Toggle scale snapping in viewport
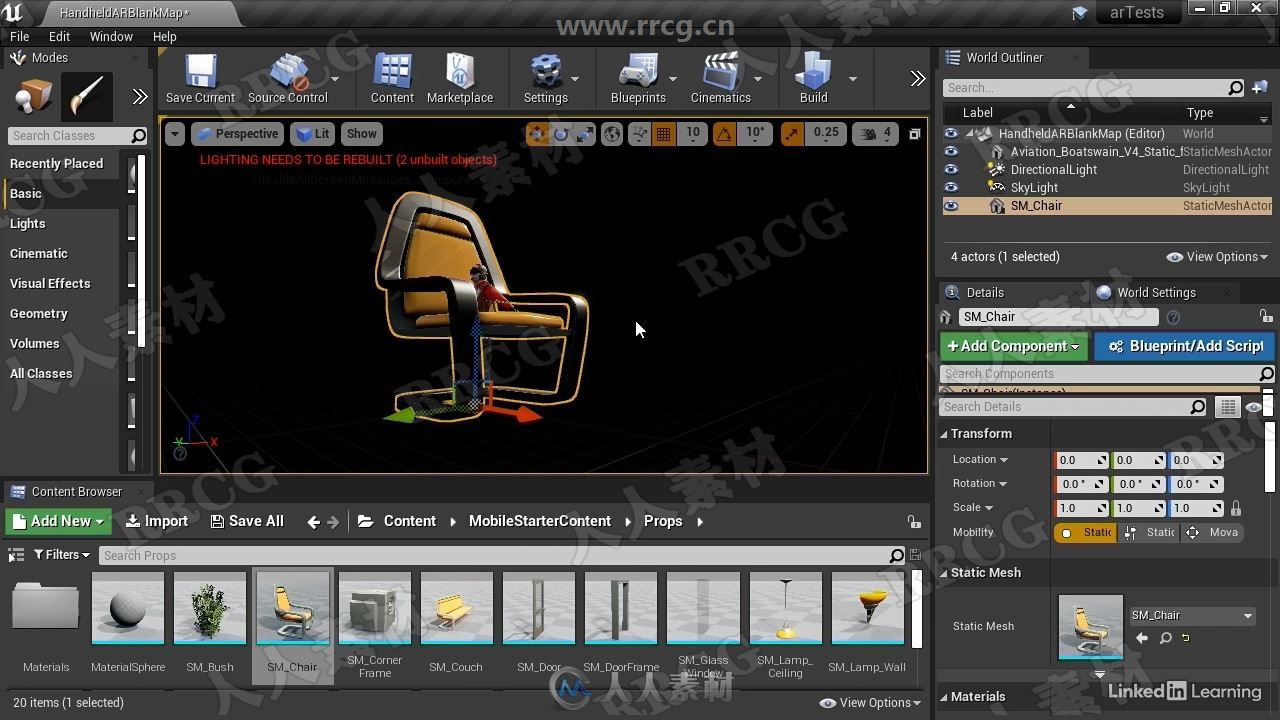 coord(792,133)
